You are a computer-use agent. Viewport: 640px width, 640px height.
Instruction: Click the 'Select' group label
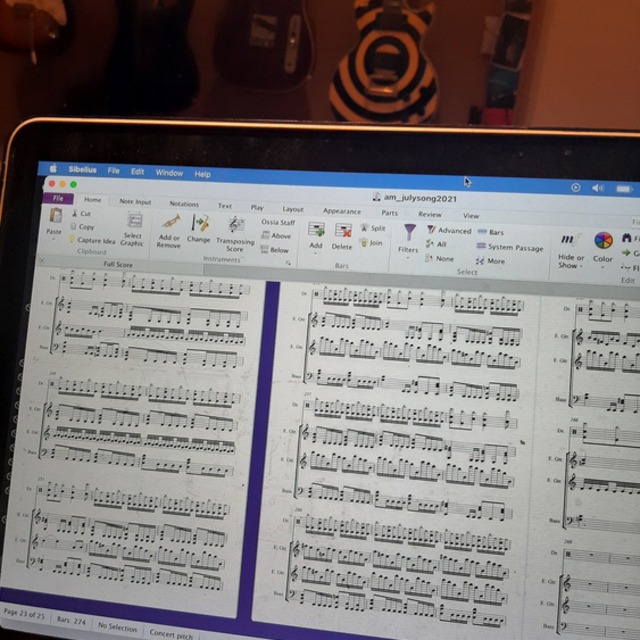tap(467, 272)
